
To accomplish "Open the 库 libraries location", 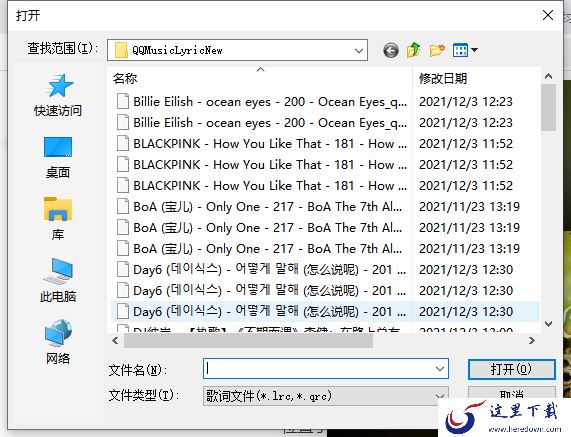I will click(x=58, y=218).
